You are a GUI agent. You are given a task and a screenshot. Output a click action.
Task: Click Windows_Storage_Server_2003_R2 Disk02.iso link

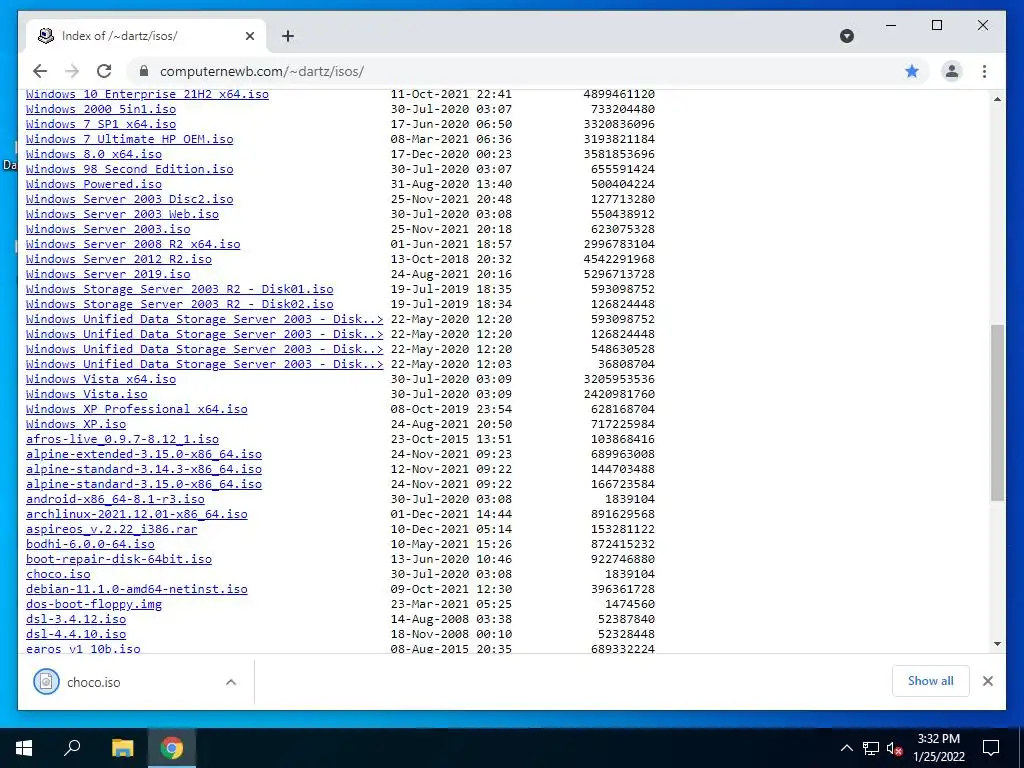[180, 304]
